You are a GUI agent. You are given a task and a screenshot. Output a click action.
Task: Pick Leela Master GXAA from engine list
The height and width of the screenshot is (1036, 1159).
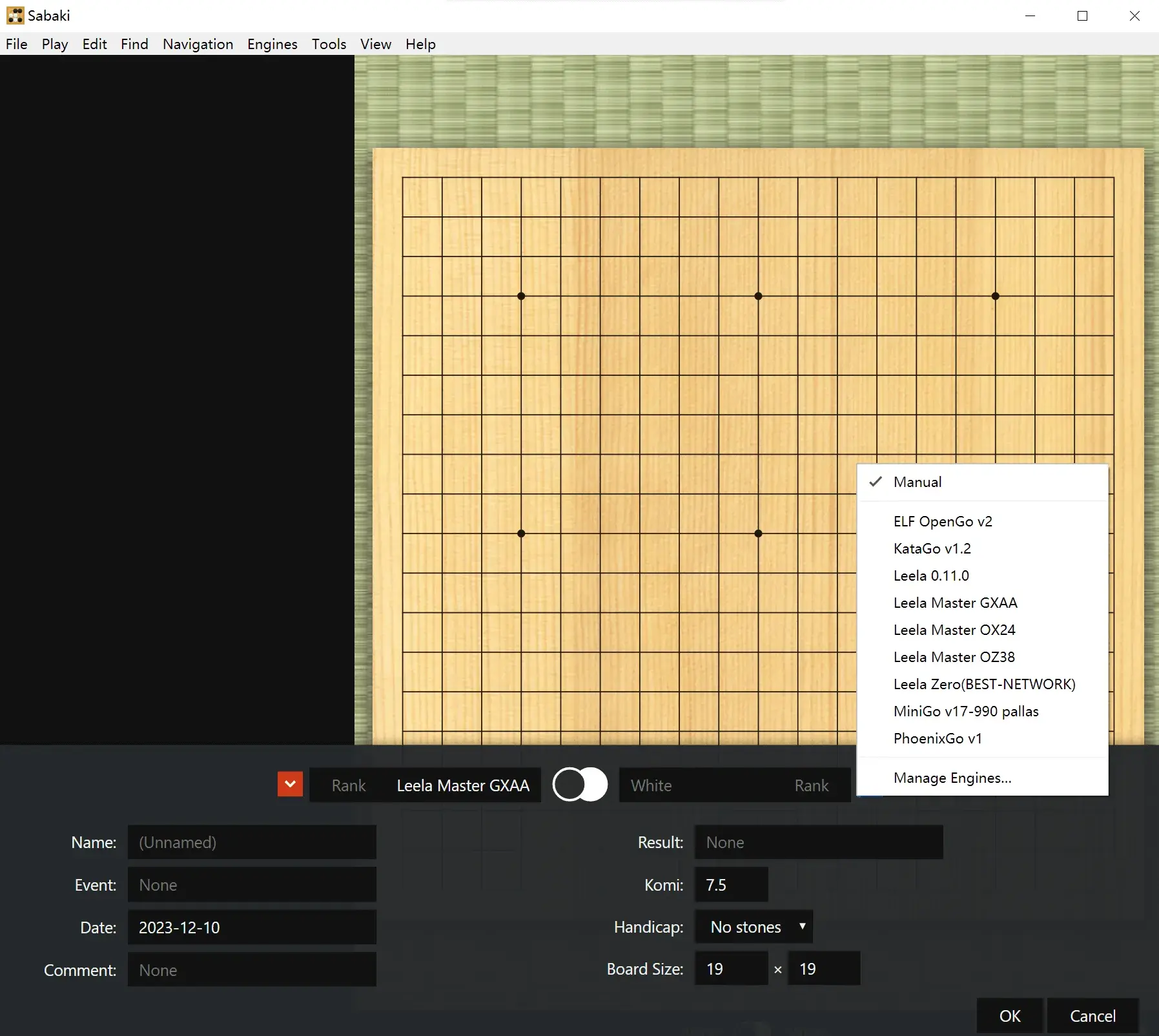point(982,603)
